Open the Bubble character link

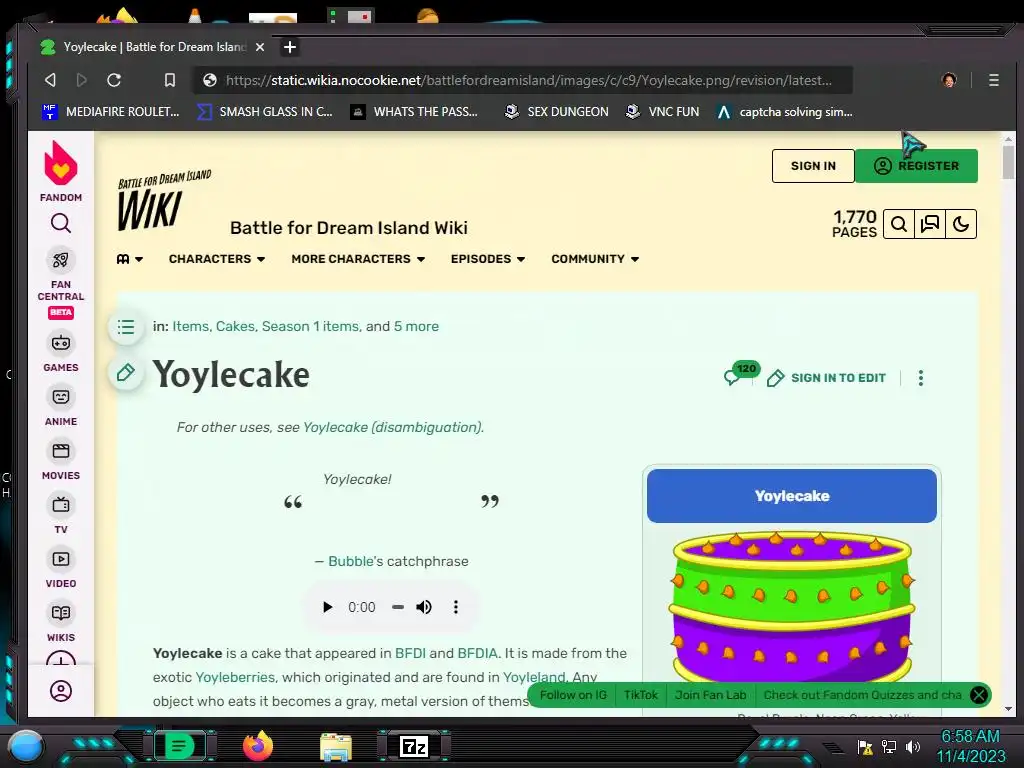point(351,561)
